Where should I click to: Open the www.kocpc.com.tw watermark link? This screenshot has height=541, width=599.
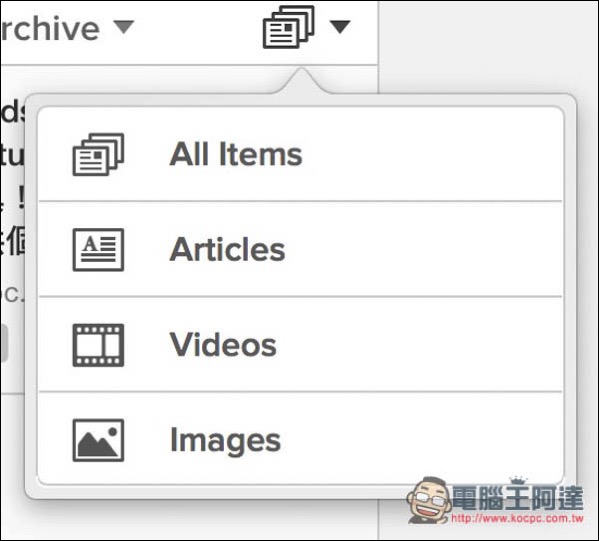pos(518,518)
